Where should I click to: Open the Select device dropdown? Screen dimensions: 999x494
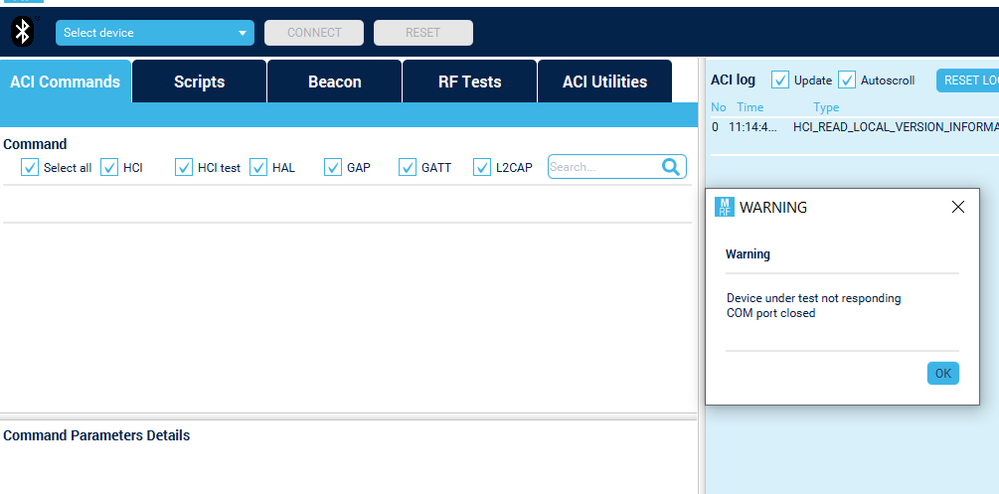(x=155, y=33)
